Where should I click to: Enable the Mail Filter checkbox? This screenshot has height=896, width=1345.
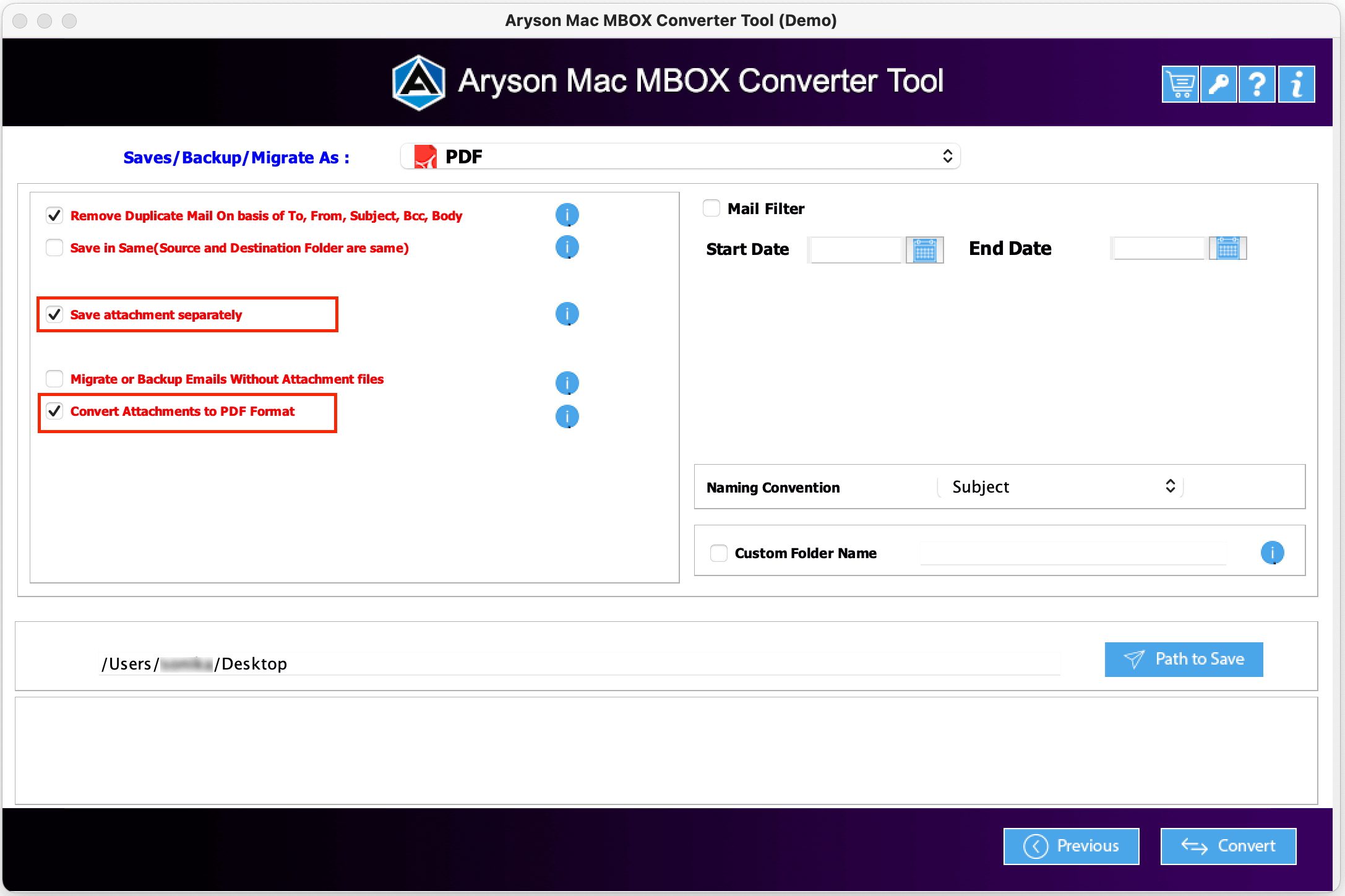pyautogui.click(x=711, y=208)
